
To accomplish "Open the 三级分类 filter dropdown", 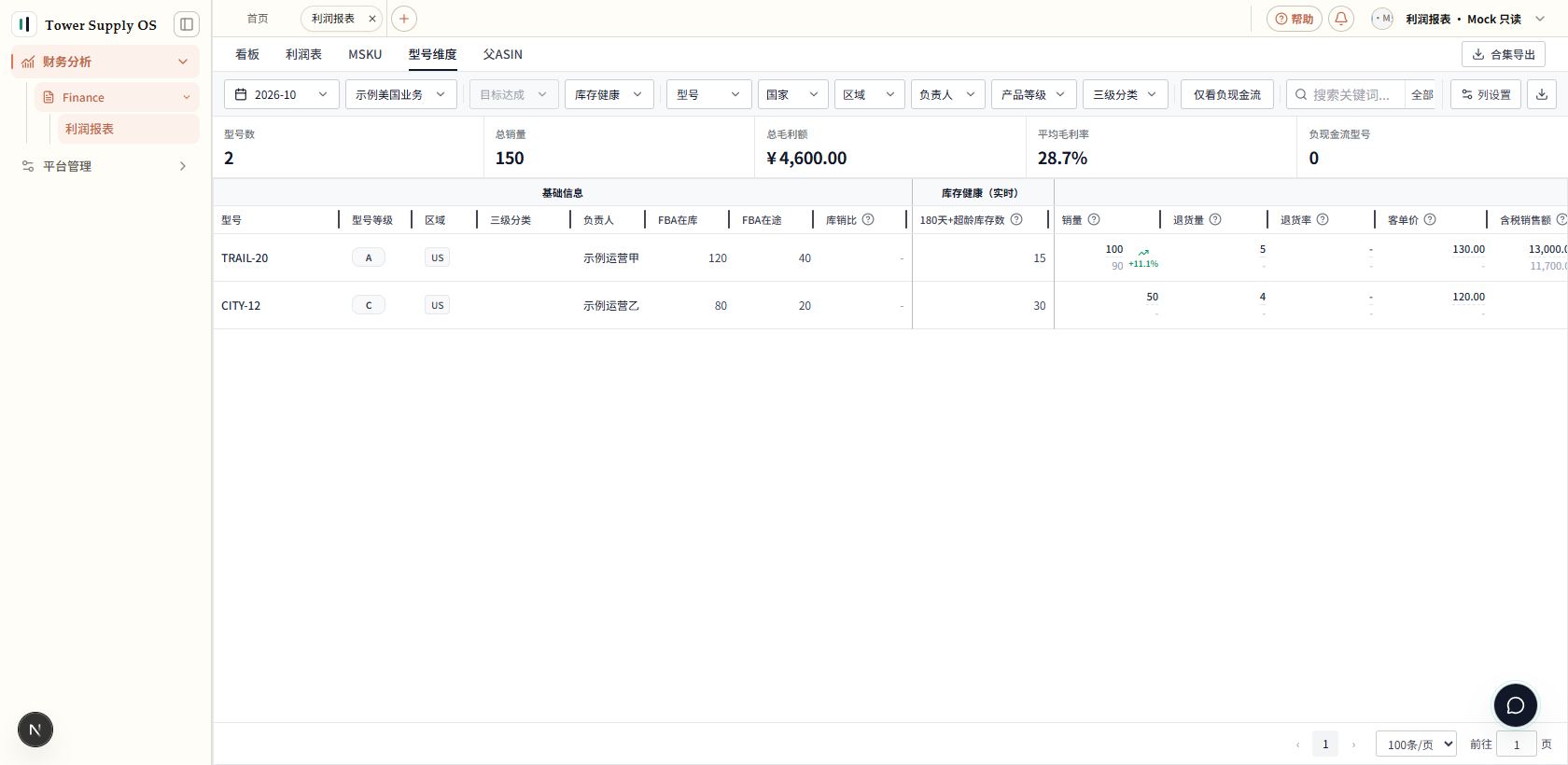I will coord(1125,94).
